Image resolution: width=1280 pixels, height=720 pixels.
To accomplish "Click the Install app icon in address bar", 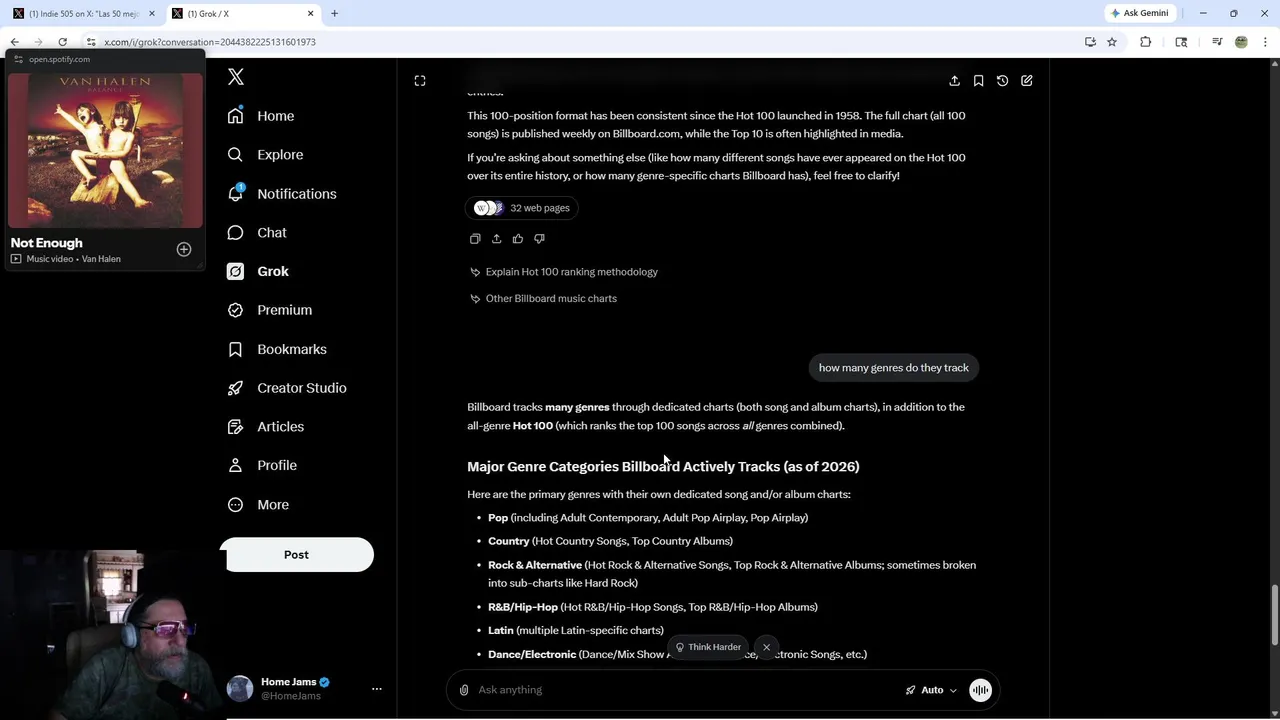I will (1090, 42).
